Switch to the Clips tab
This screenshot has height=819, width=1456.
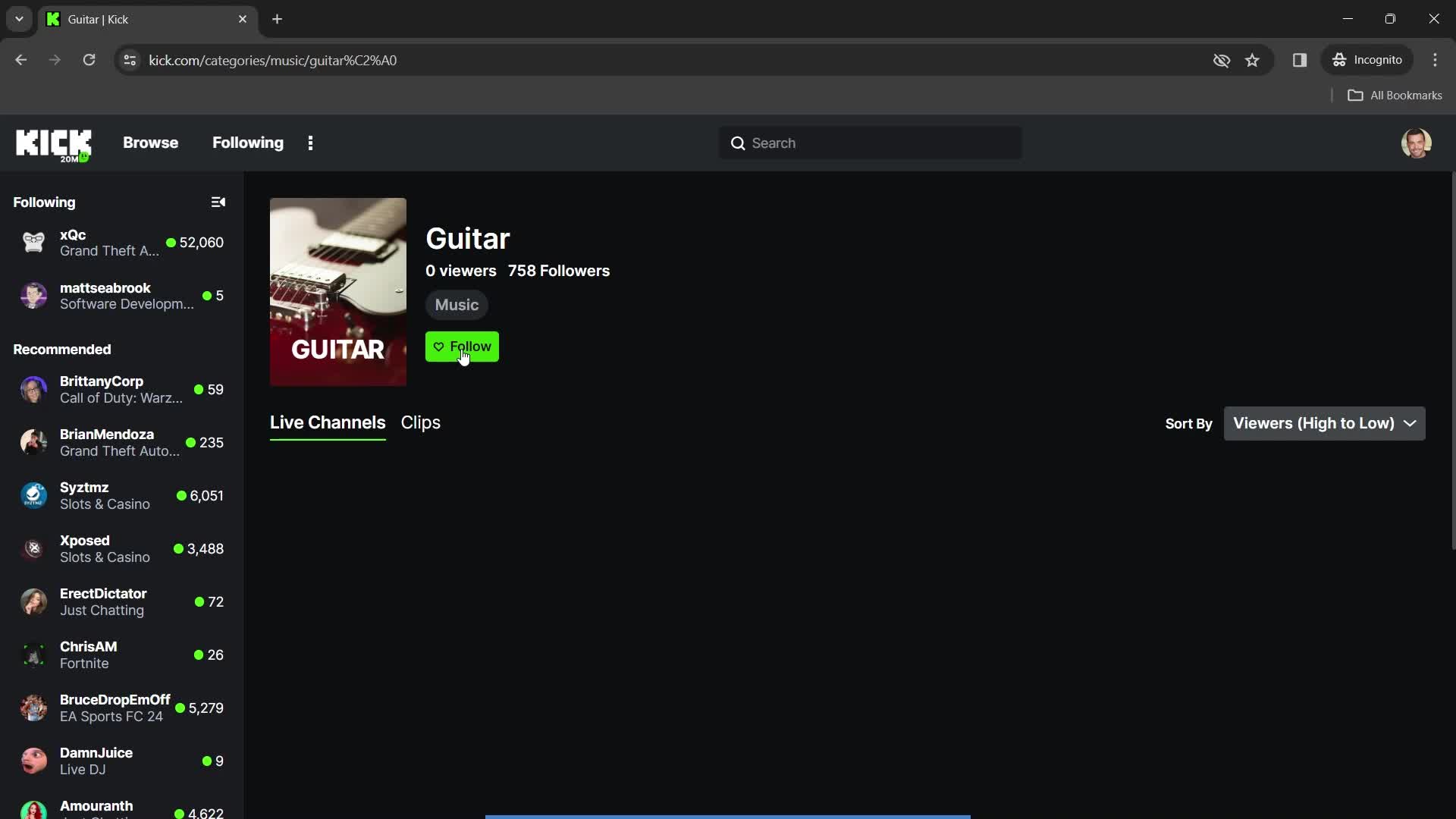point(420,421)
